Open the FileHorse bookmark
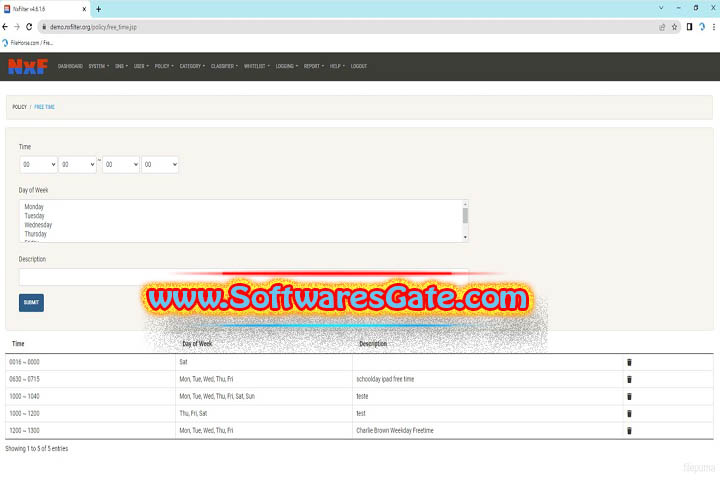 (x=28, y=43)
